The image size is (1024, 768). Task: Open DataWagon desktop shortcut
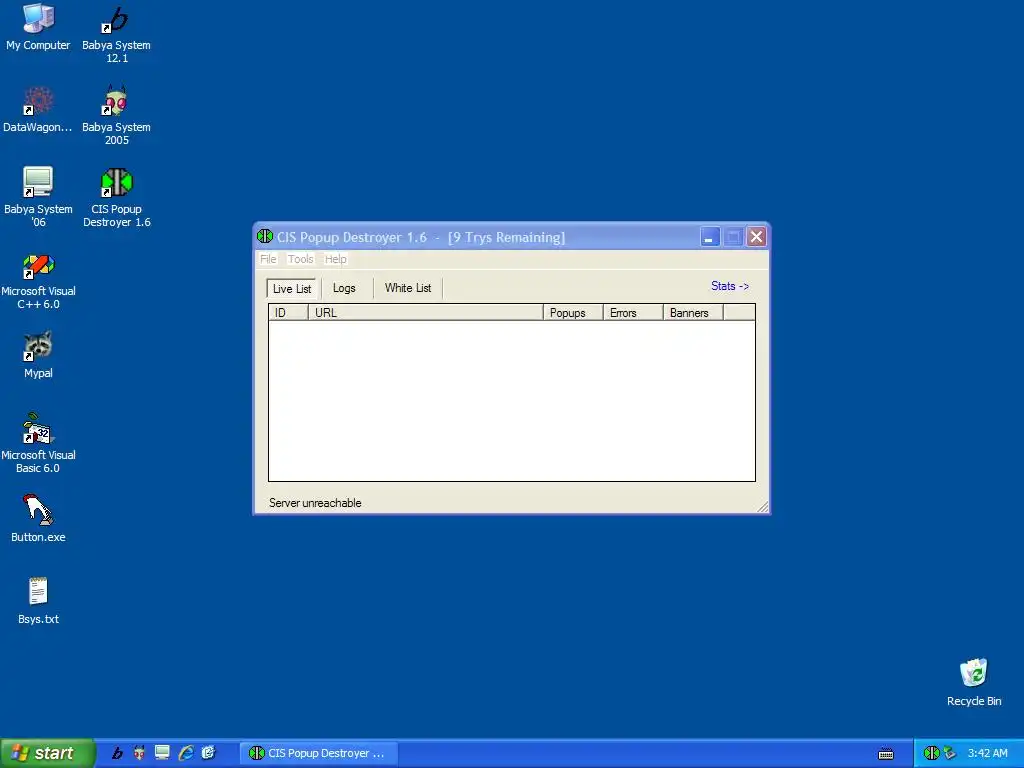(x=38, y=110)
